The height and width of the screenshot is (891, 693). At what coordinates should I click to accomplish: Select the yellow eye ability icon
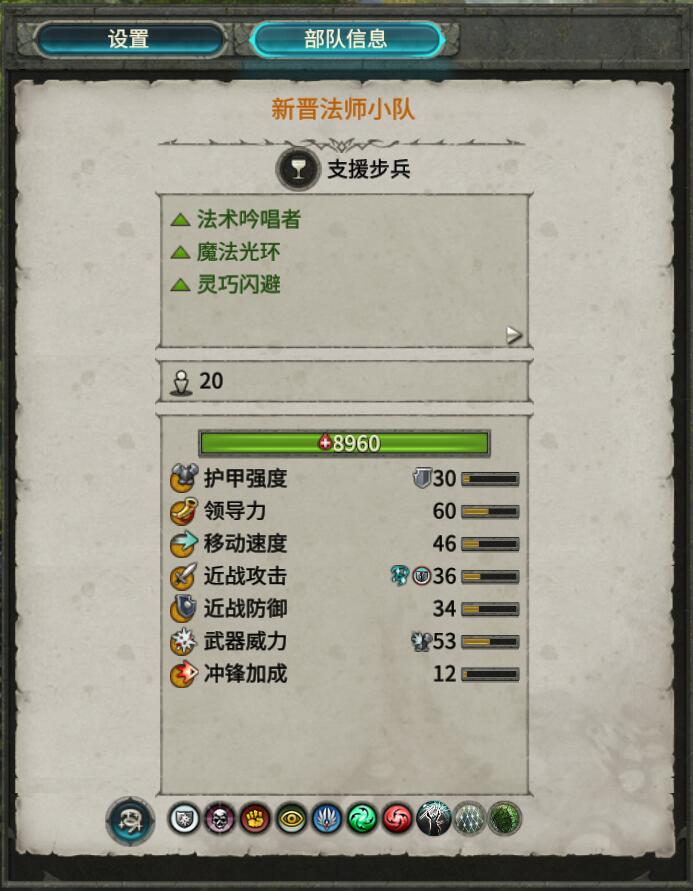291,819
